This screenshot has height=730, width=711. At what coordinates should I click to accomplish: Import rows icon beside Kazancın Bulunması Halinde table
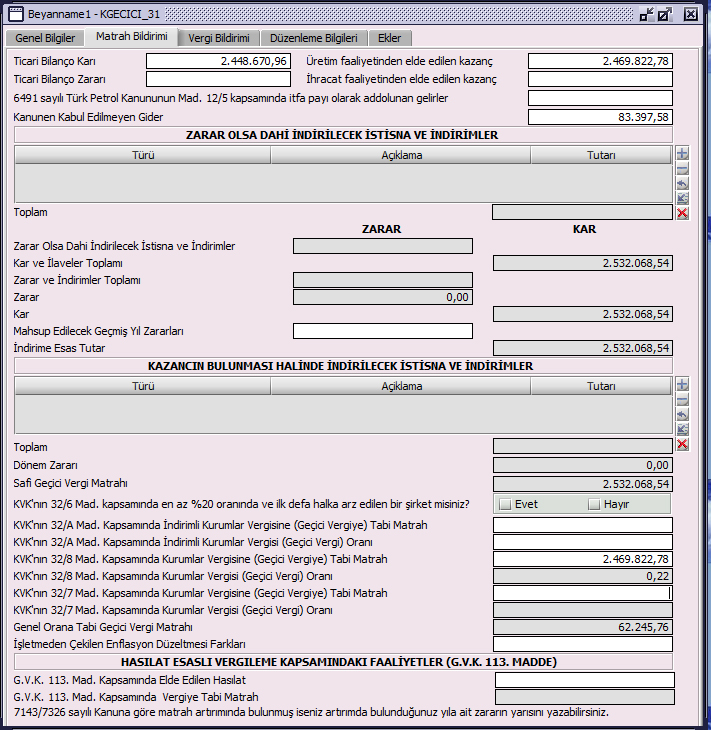[x=682, y=429]
